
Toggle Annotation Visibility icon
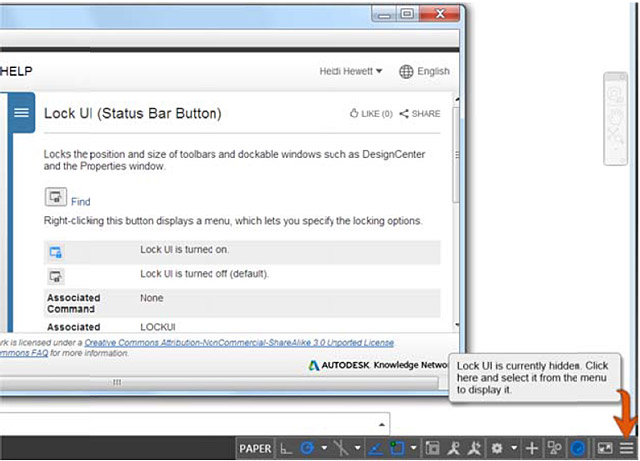pos(453,448)
